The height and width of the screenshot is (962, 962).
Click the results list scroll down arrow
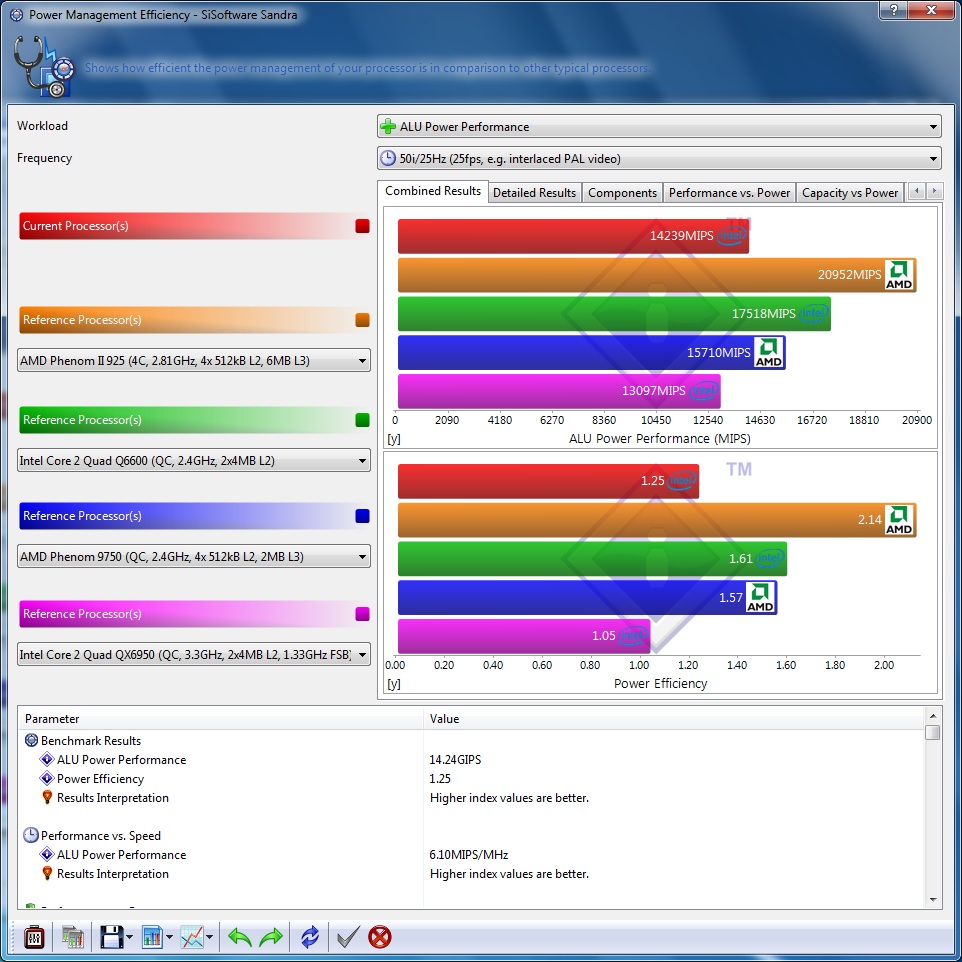click(933, 900)
